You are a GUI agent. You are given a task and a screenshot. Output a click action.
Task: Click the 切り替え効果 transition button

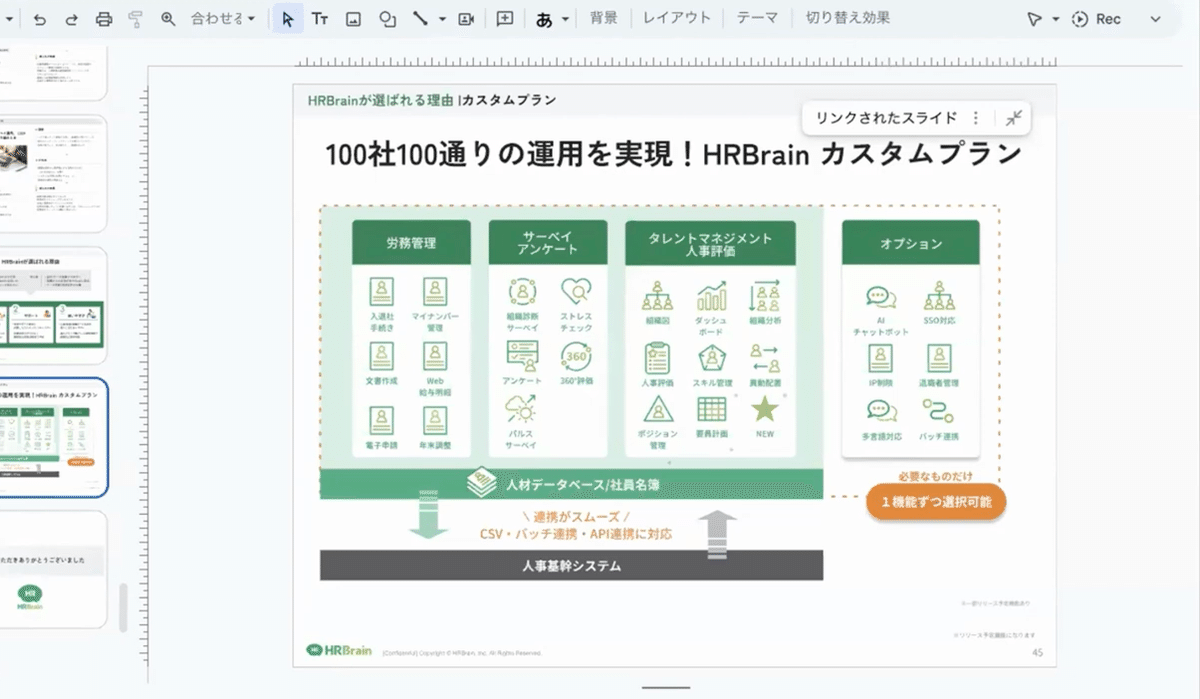847,18
